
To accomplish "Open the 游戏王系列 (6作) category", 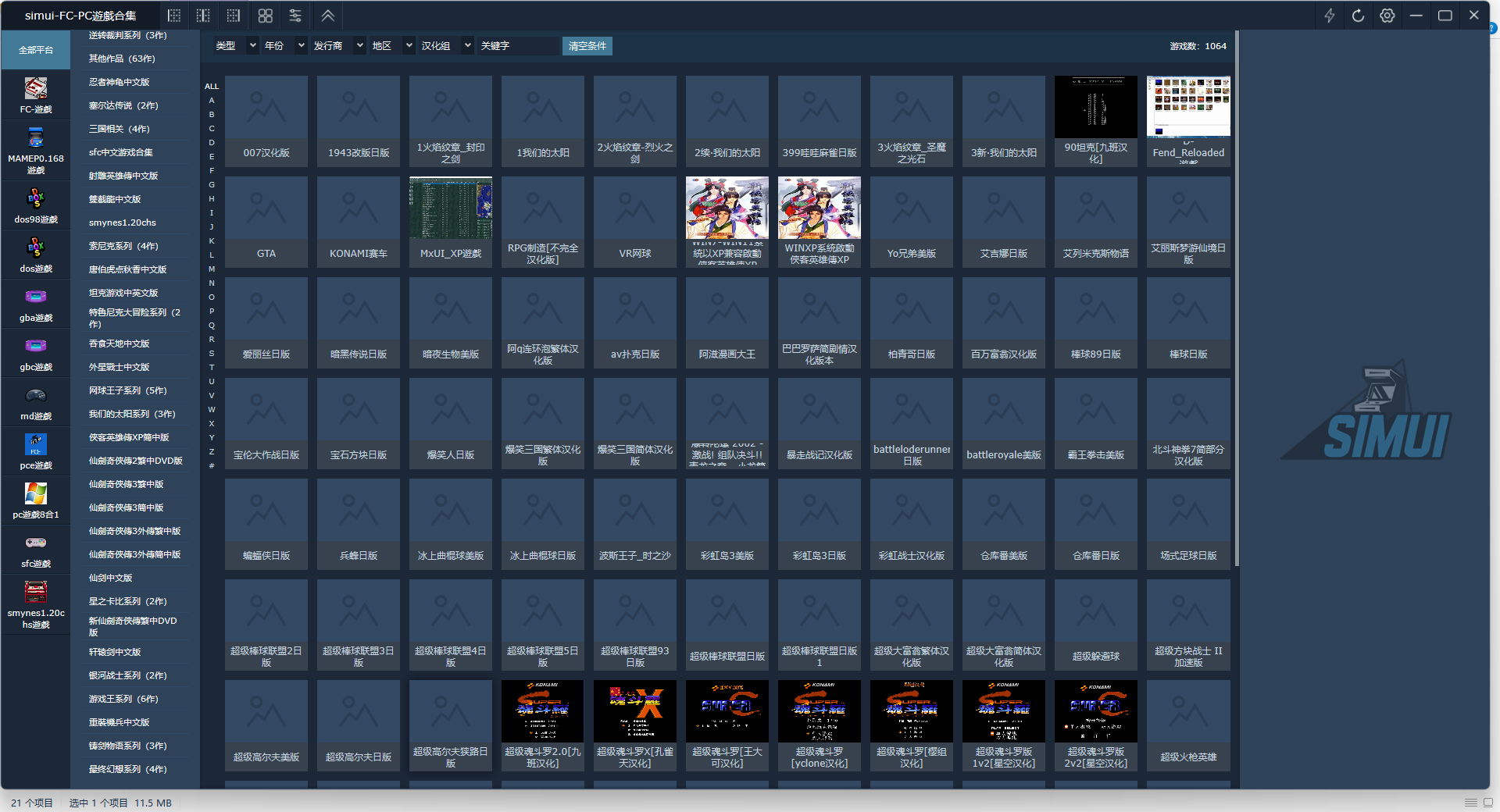I will coord(123,699).
